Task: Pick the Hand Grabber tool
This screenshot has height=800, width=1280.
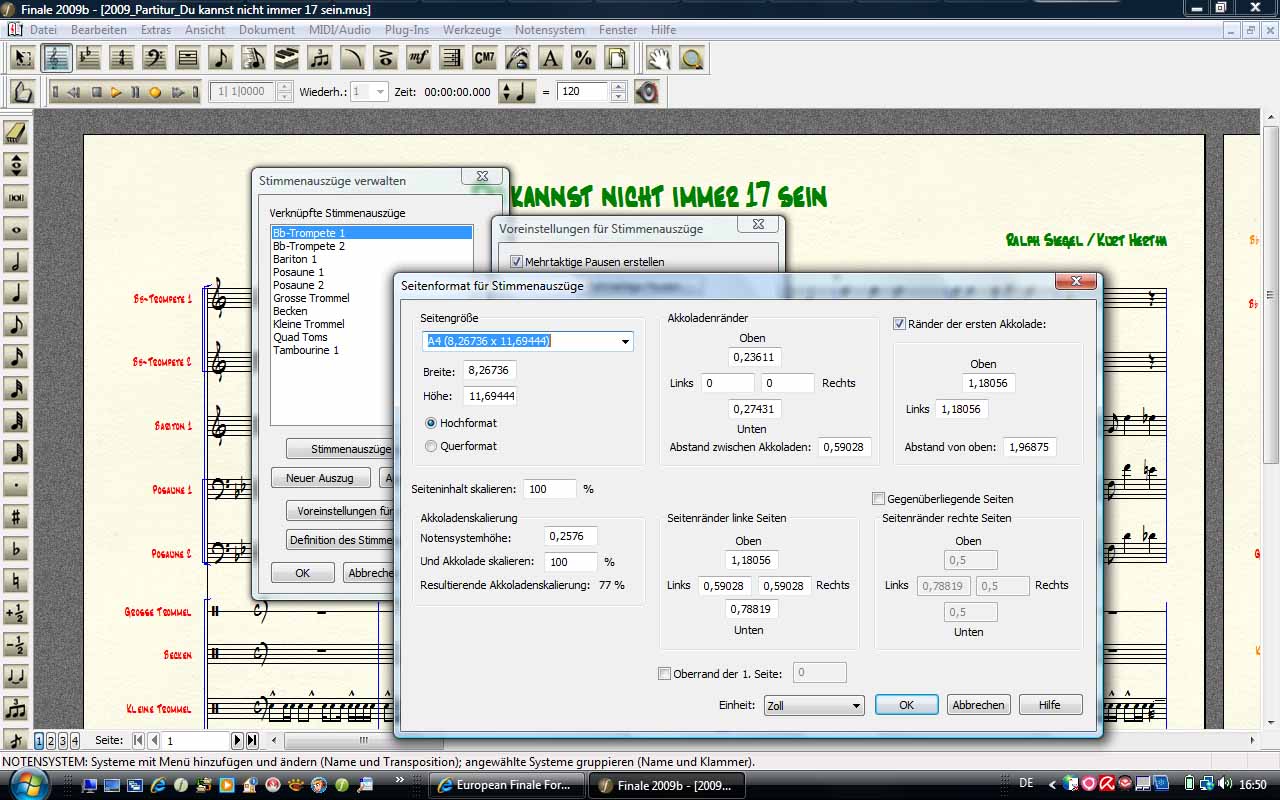Action: tap(657, 58)
